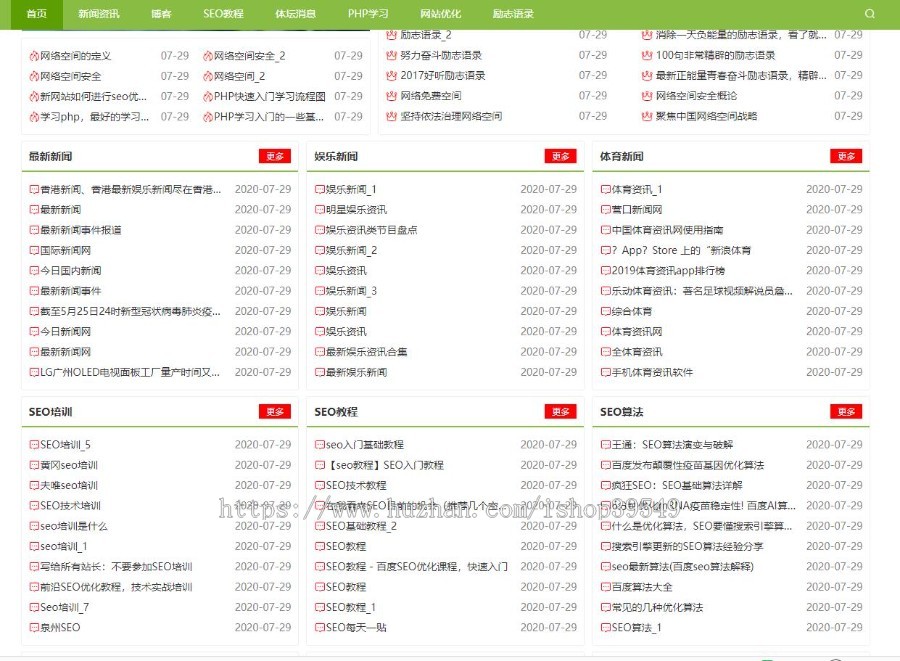Click comment icon beside 最新新闻事件报道

point(34,230)
